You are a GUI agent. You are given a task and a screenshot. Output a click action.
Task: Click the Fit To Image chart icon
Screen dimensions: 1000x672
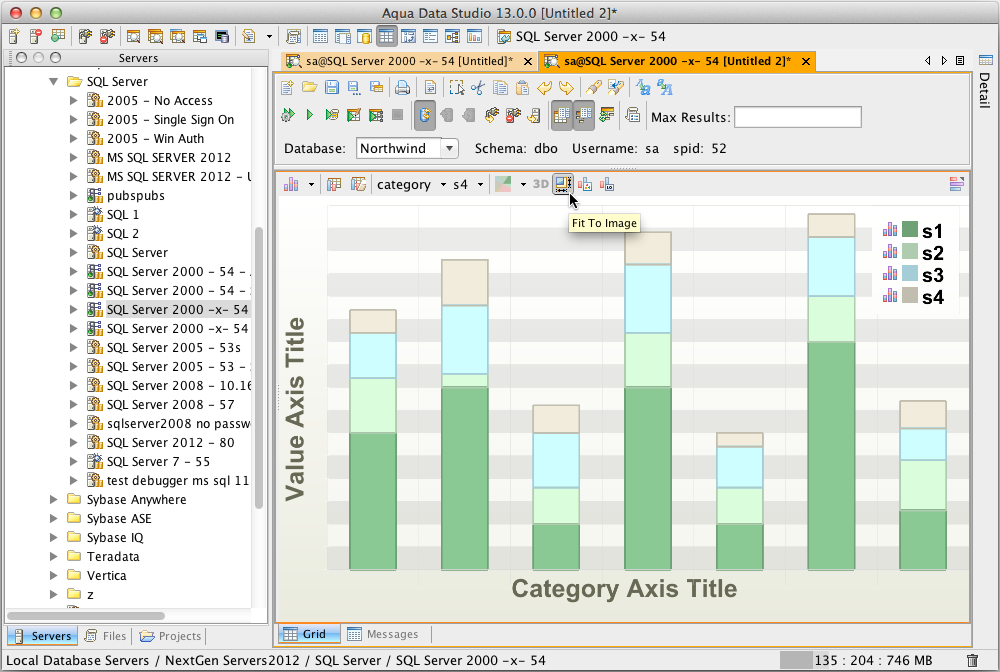click(x=562, y=184)
